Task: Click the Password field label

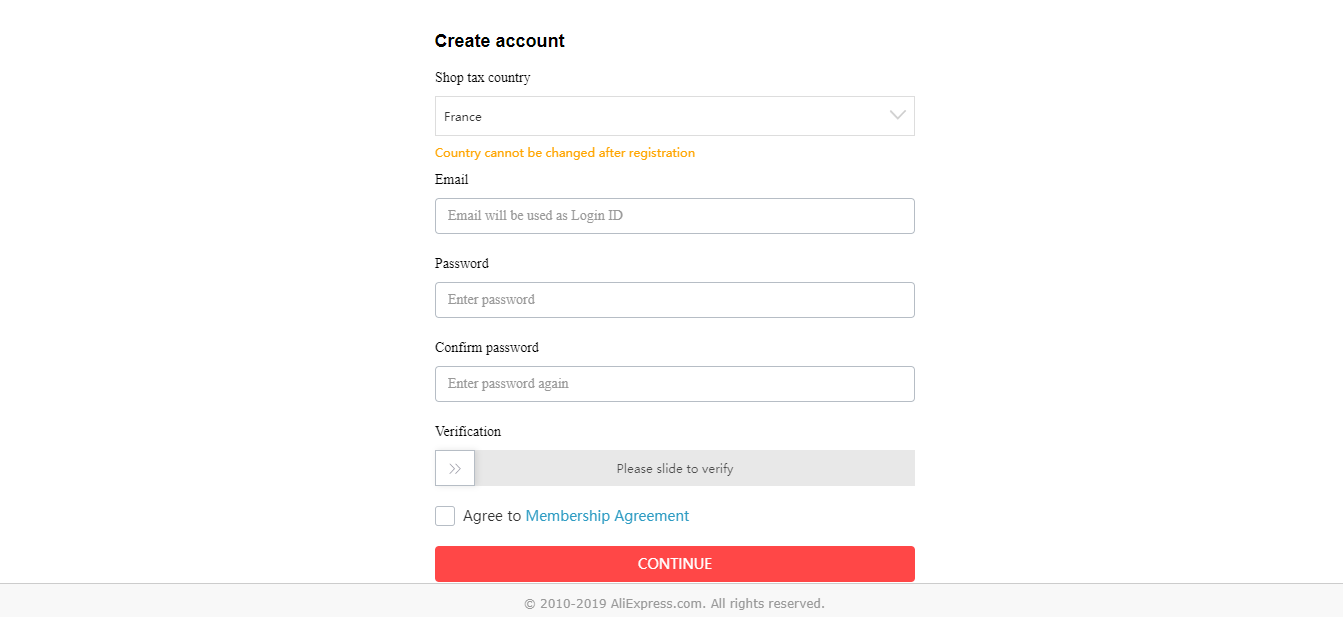Action: click(x=462, y=264)
